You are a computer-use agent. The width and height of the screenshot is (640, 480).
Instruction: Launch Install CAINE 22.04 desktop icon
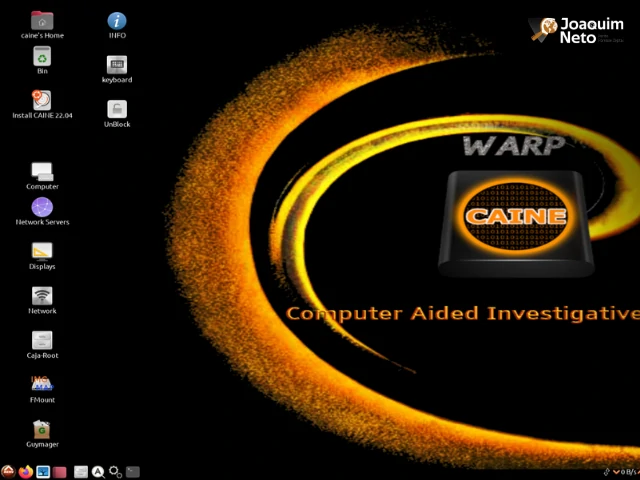42,100
